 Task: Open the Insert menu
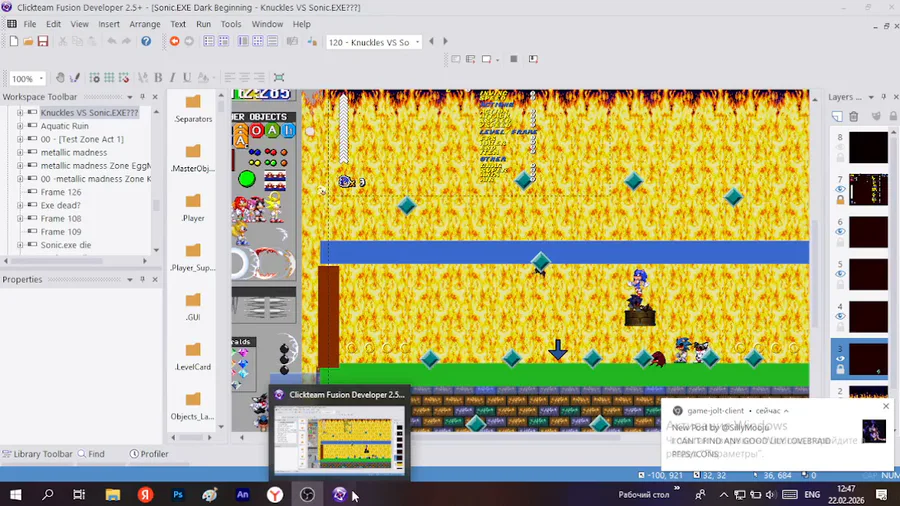108,24
